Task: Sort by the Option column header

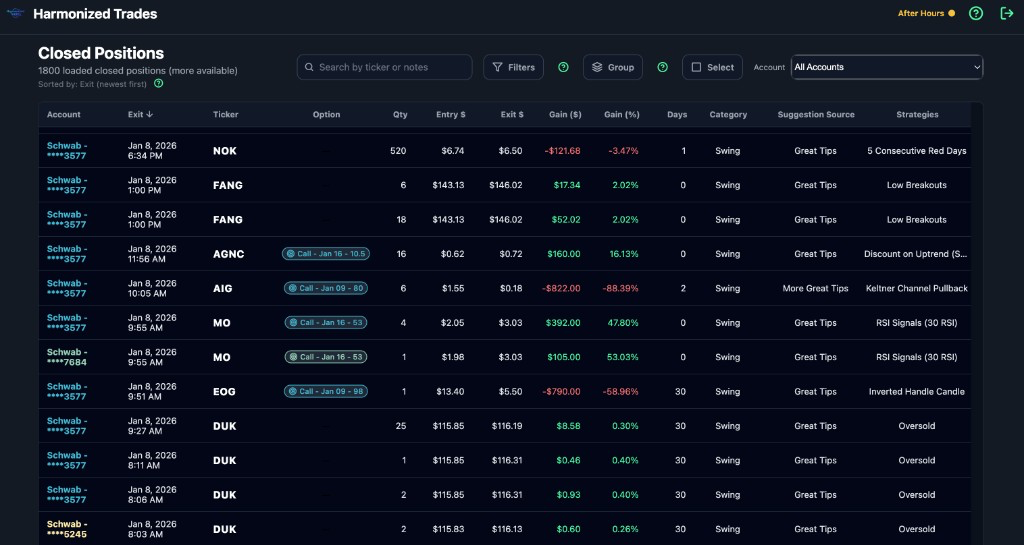Action: coord(326,114)
